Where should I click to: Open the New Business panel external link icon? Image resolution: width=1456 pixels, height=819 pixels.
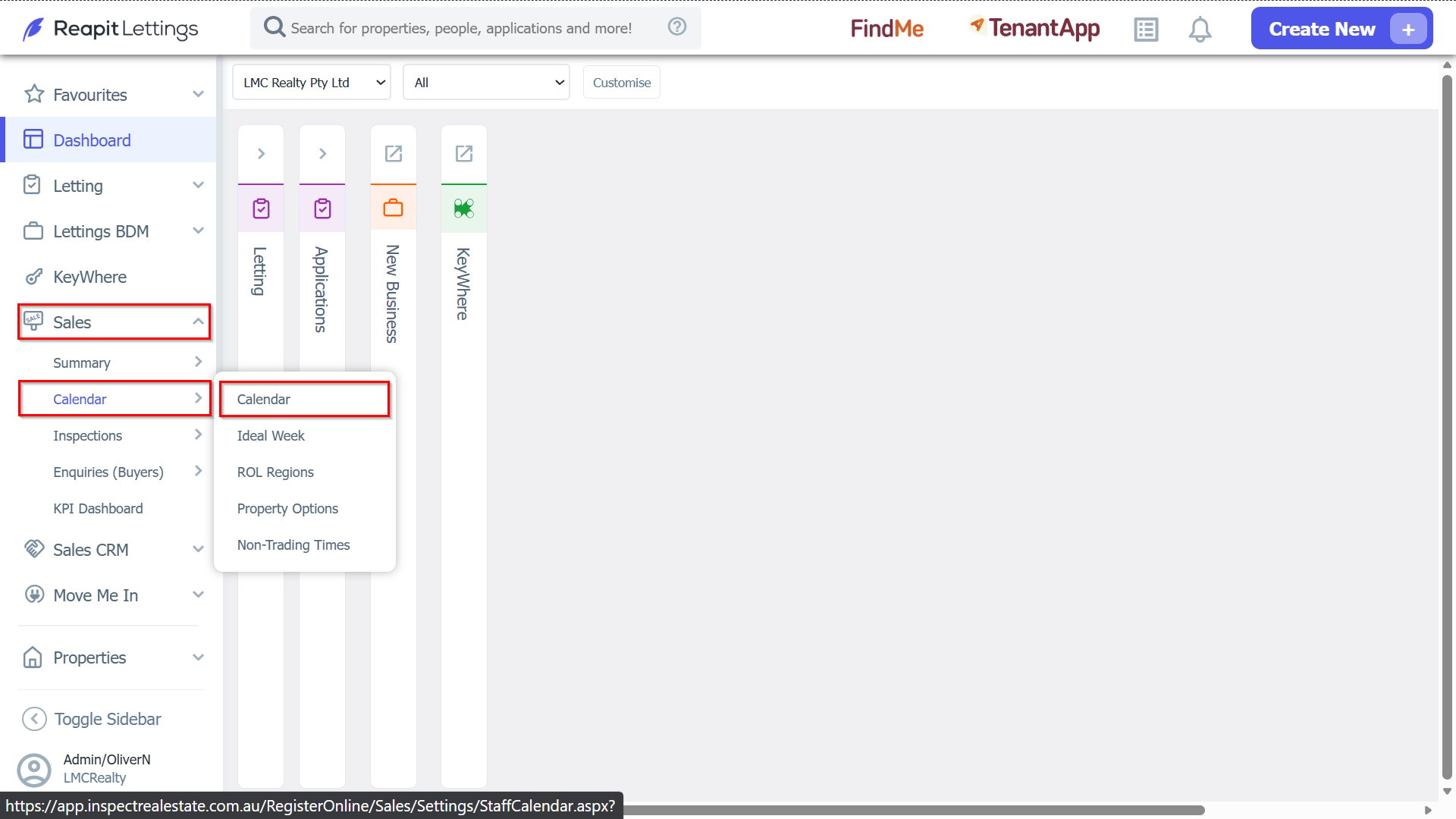click(393, 154)
